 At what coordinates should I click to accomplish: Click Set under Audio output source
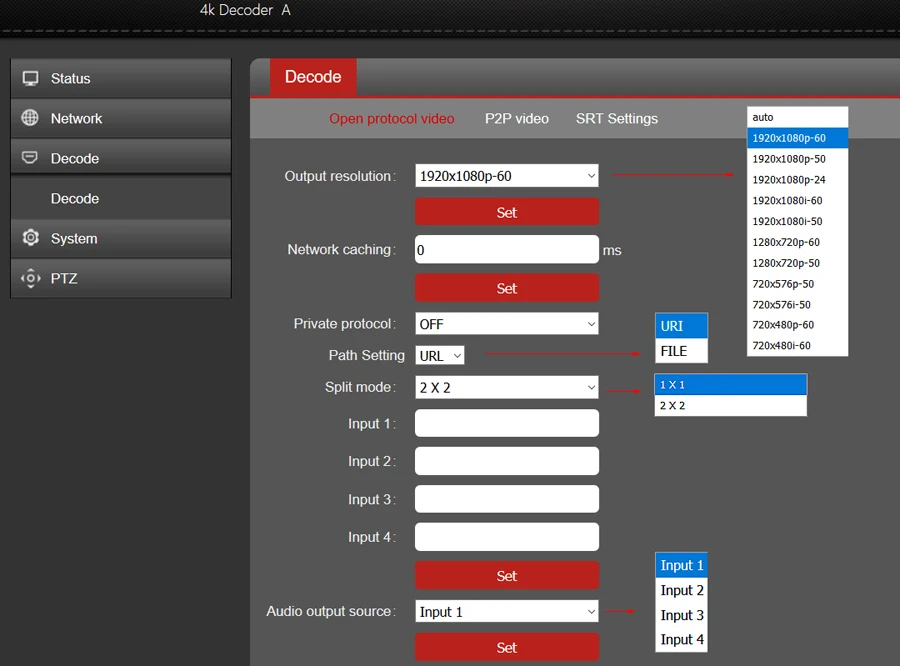point(507,647)
